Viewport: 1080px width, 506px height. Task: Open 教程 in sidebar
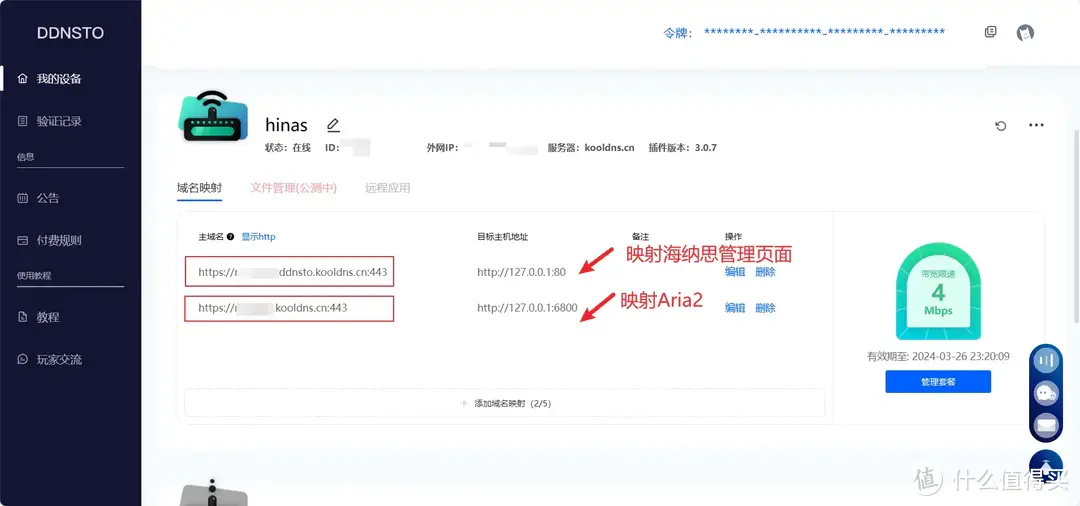click(39, 317)
